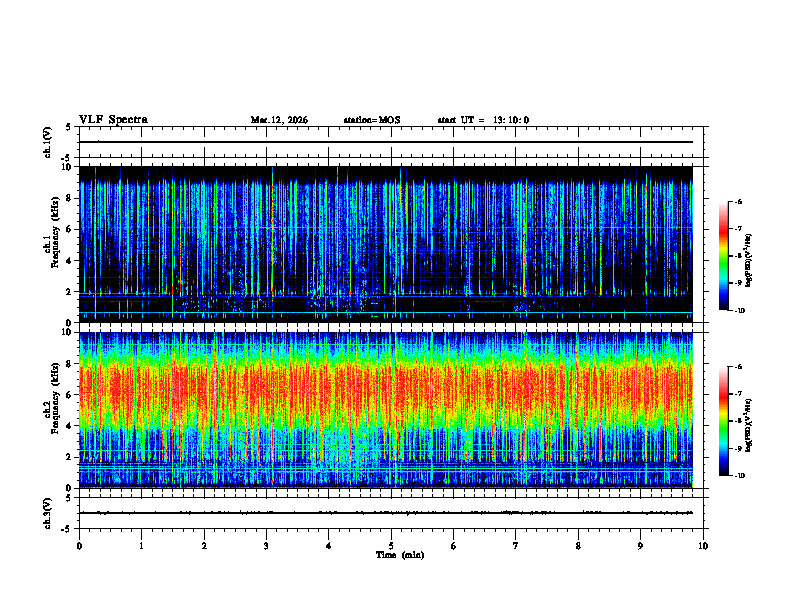Click the "ch.3(V)" waveform axis label

[48, 513]
